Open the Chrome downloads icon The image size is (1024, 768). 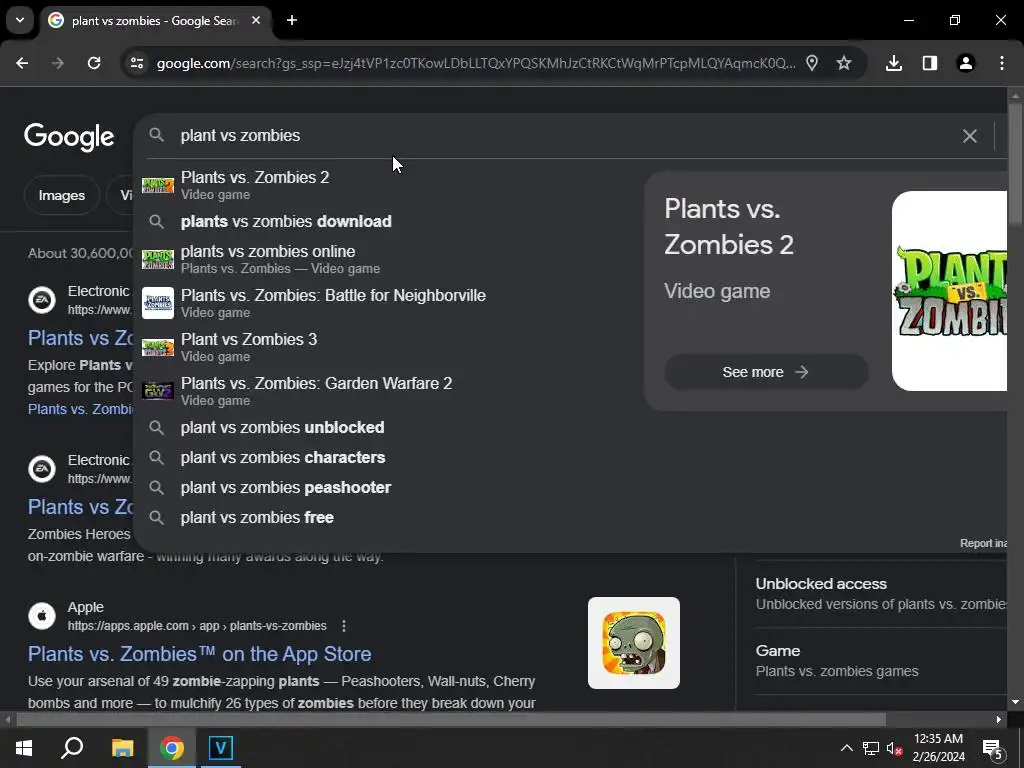893,63
